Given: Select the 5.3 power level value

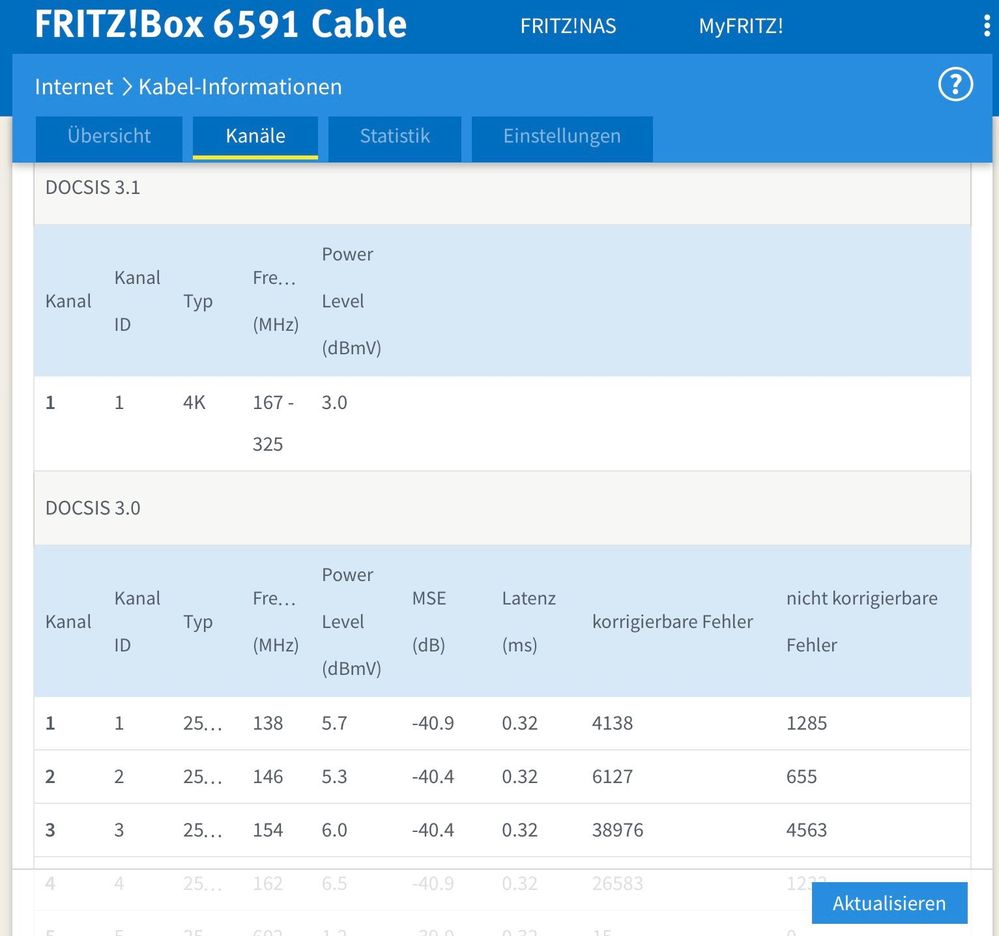Looking at the screenshot, I should pyautogui.click(x=334, y=777).
